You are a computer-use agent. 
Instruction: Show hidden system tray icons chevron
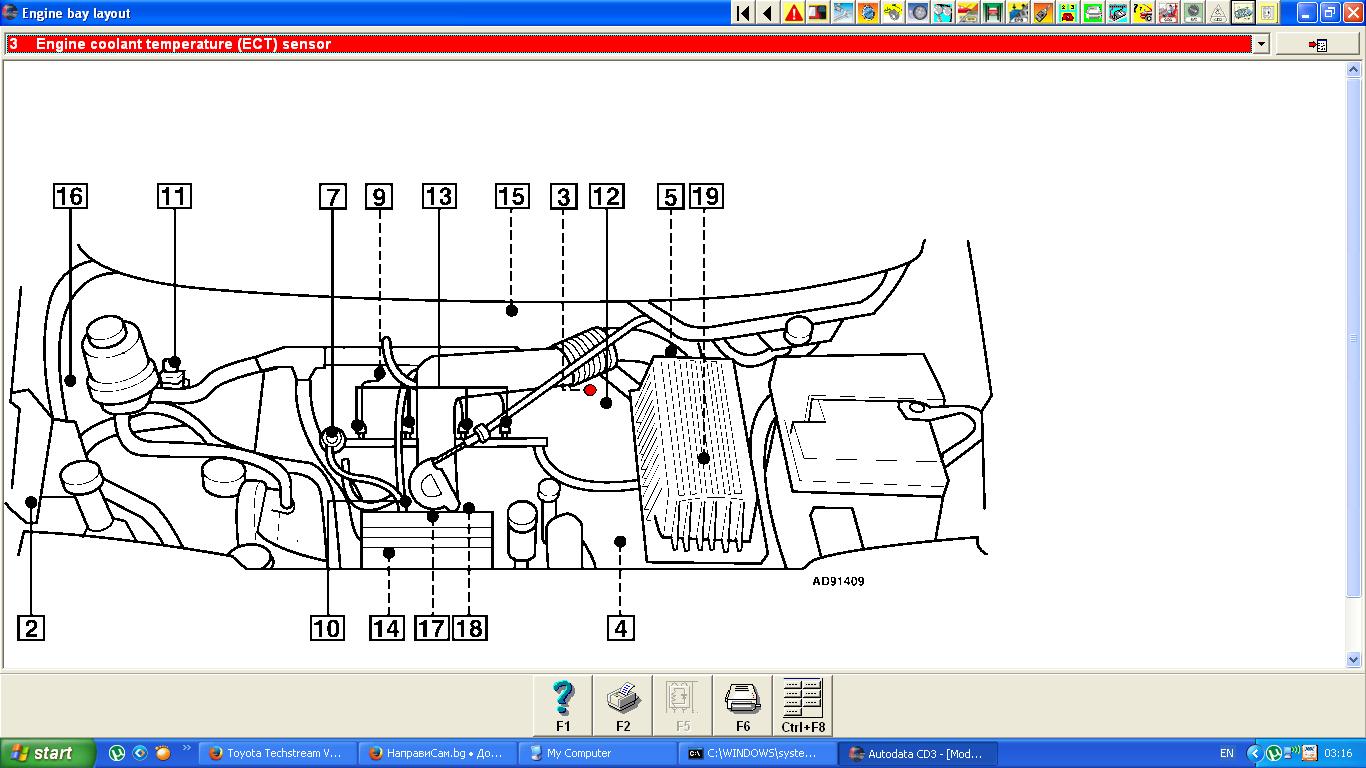(1254, 753)
